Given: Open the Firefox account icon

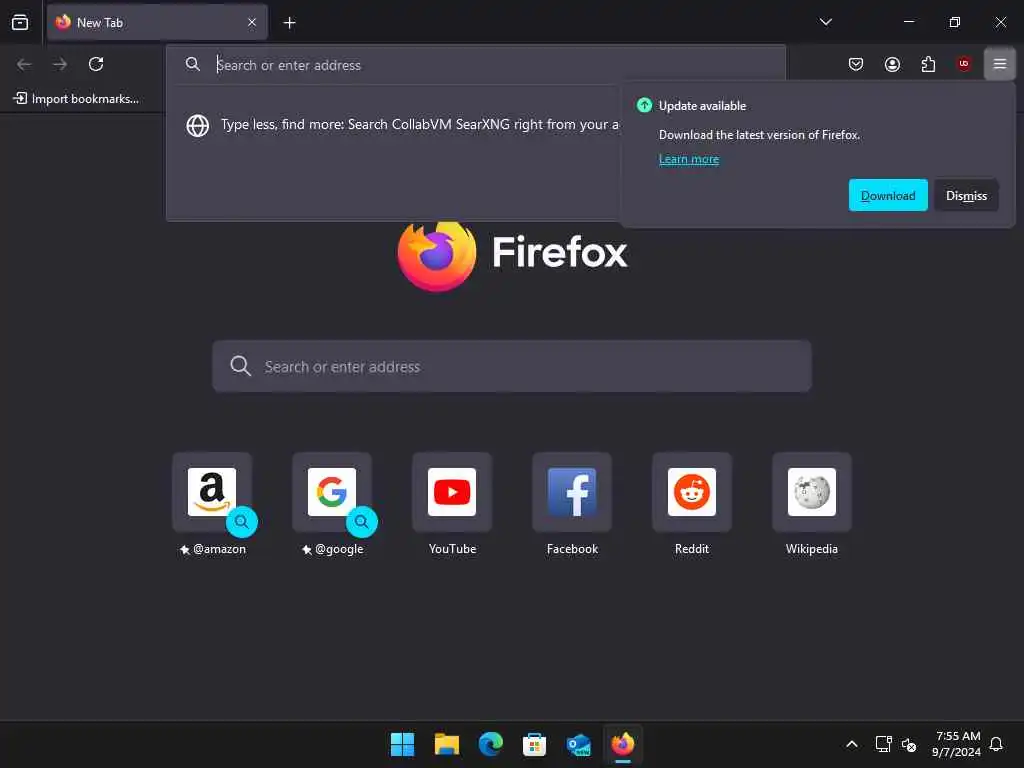Looking at the screenshot, I should 892,64.
